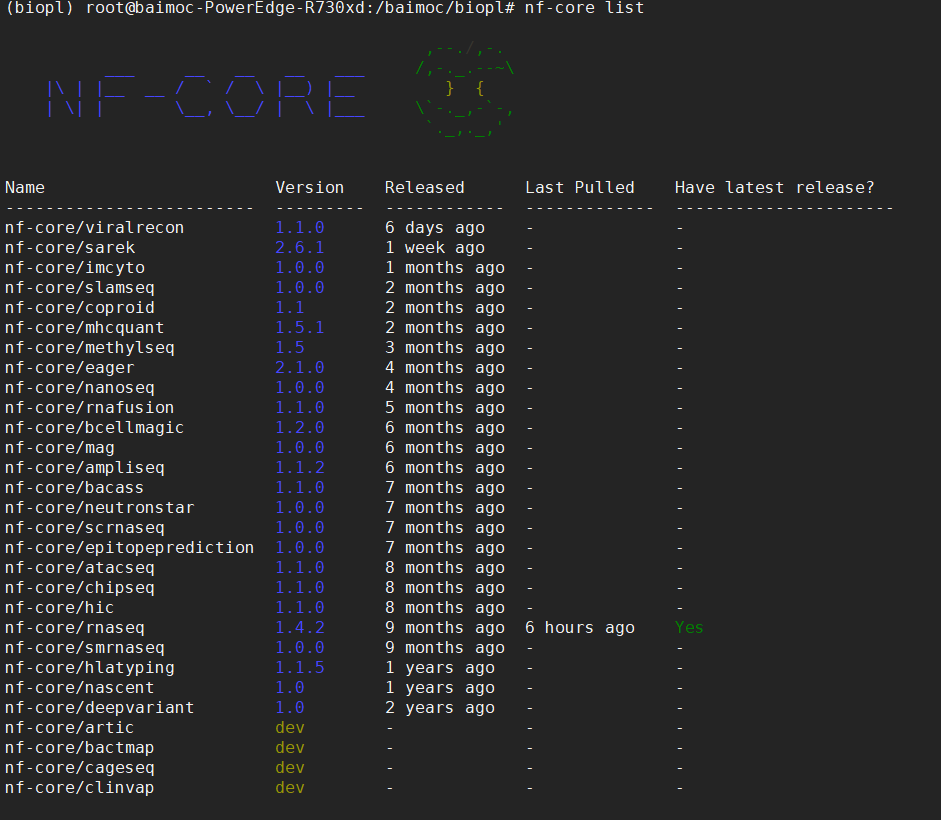941x820 pixels.
Task: Click the '6 hours ago' last pulled text
Action: 580,627
